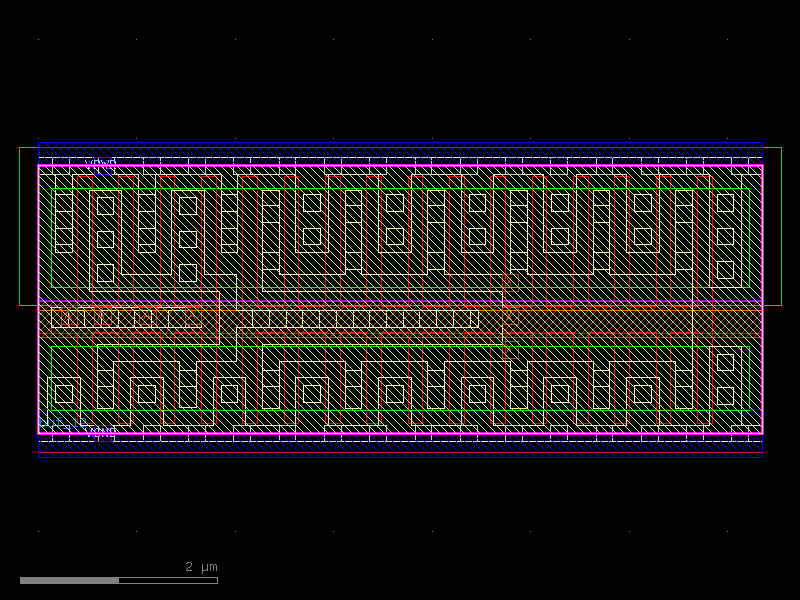This screenshot has width=800, height=600.
Task: Click the green diffusion outline lower region
Action: (x=400, y=410)
